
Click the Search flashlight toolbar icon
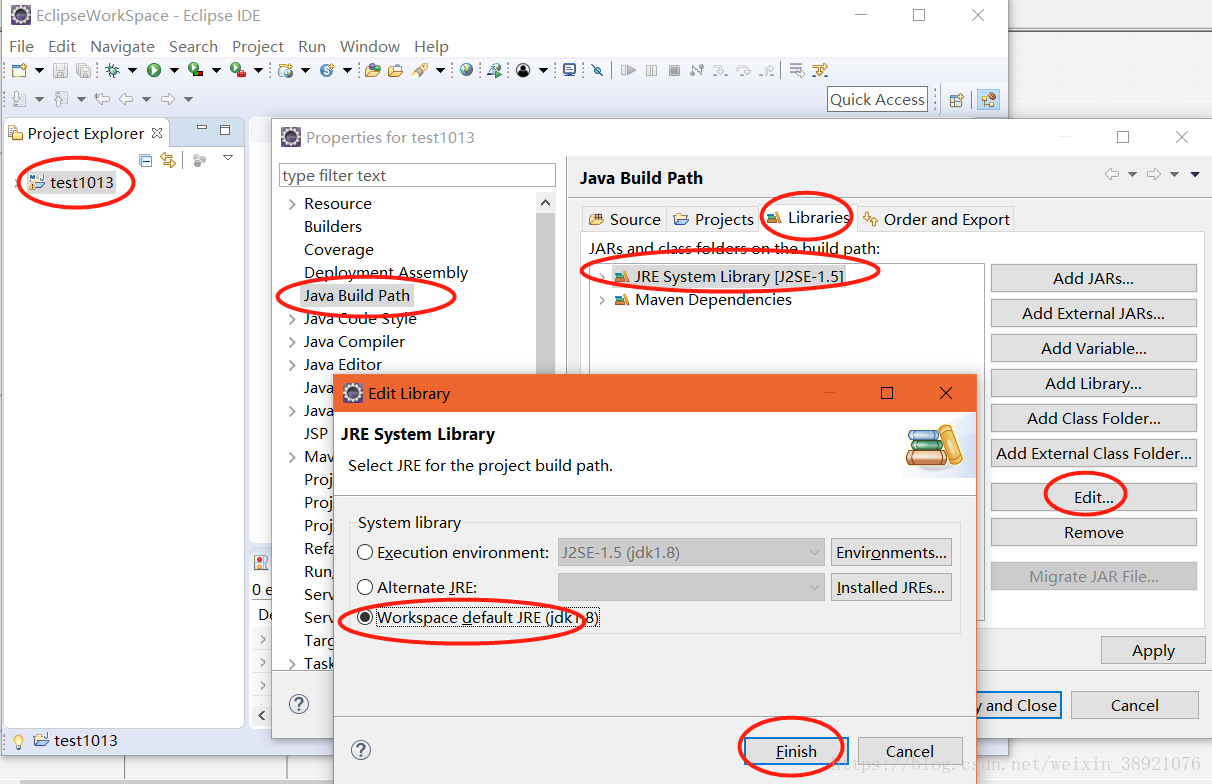pyautogui.click(x=419, y=70)
